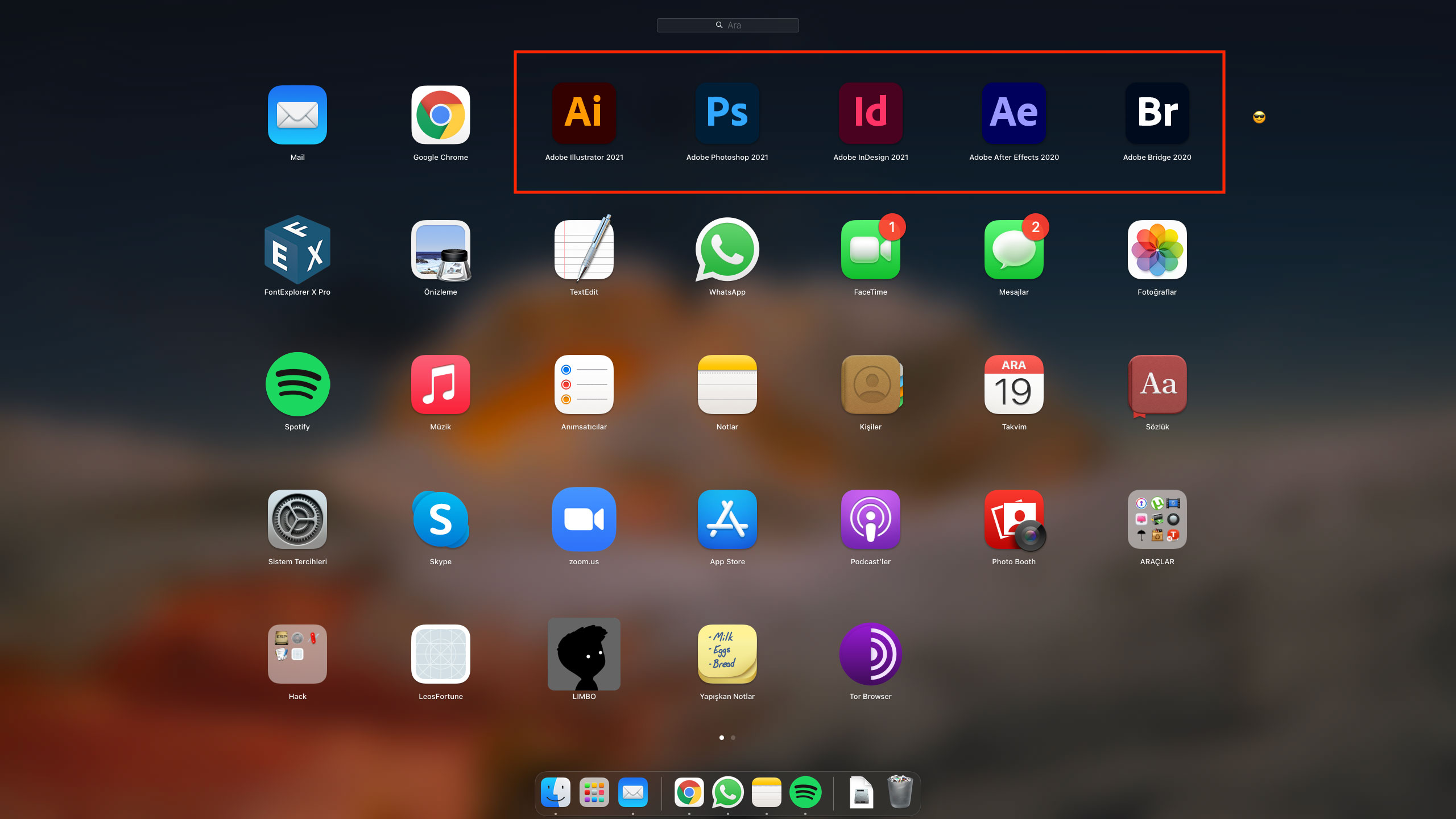This screenshot has width=1456, height=819.
Task: Click the Ara search field
Action: [727, 25]
